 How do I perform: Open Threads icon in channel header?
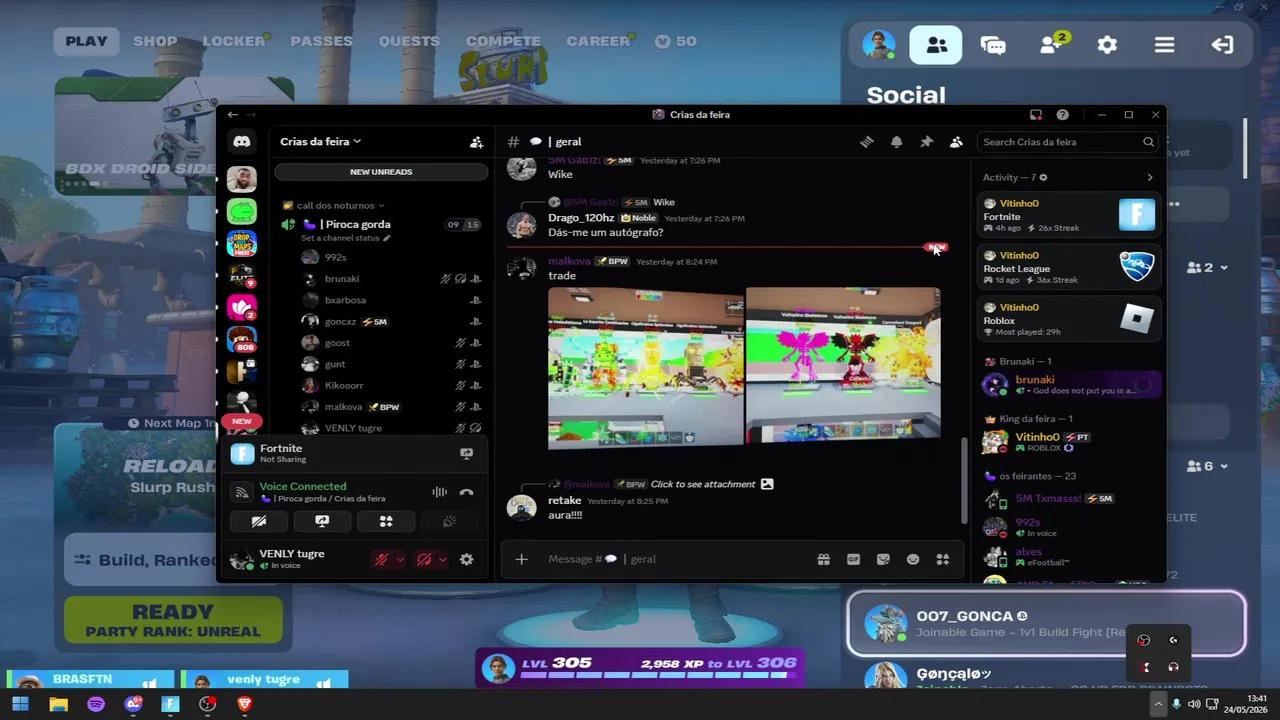click(867, 142)
